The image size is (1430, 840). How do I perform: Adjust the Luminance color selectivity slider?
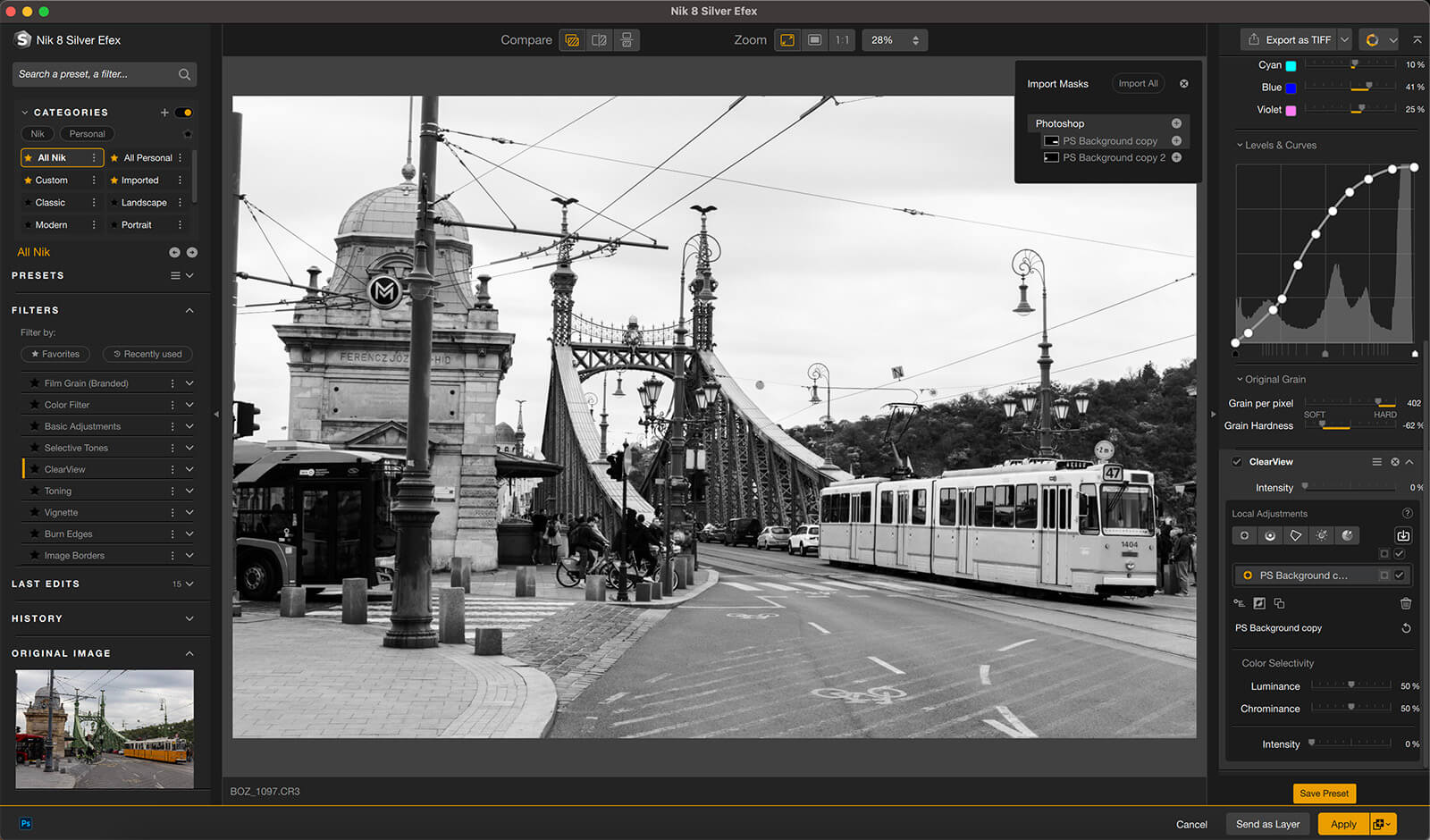(x=1350, y=685)
